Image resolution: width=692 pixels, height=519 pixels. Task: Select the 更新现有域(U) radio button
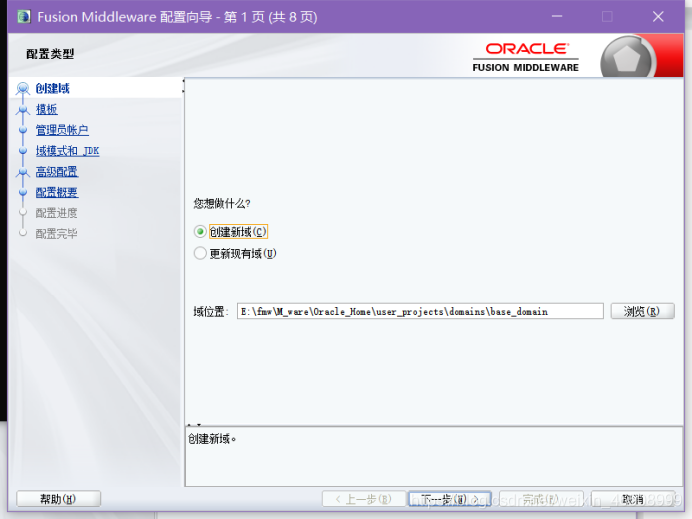tap(200, 253)
